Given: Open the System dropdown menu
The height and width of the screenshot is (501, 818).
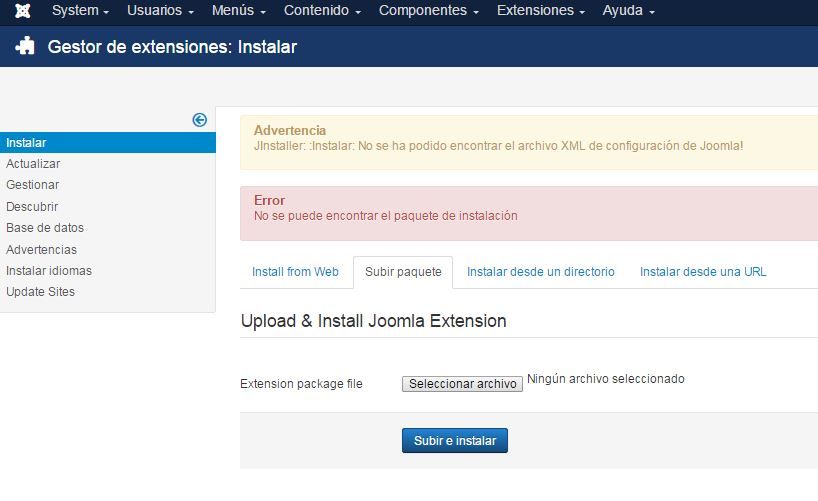Looking at the screenshot, I should (80, 10).
